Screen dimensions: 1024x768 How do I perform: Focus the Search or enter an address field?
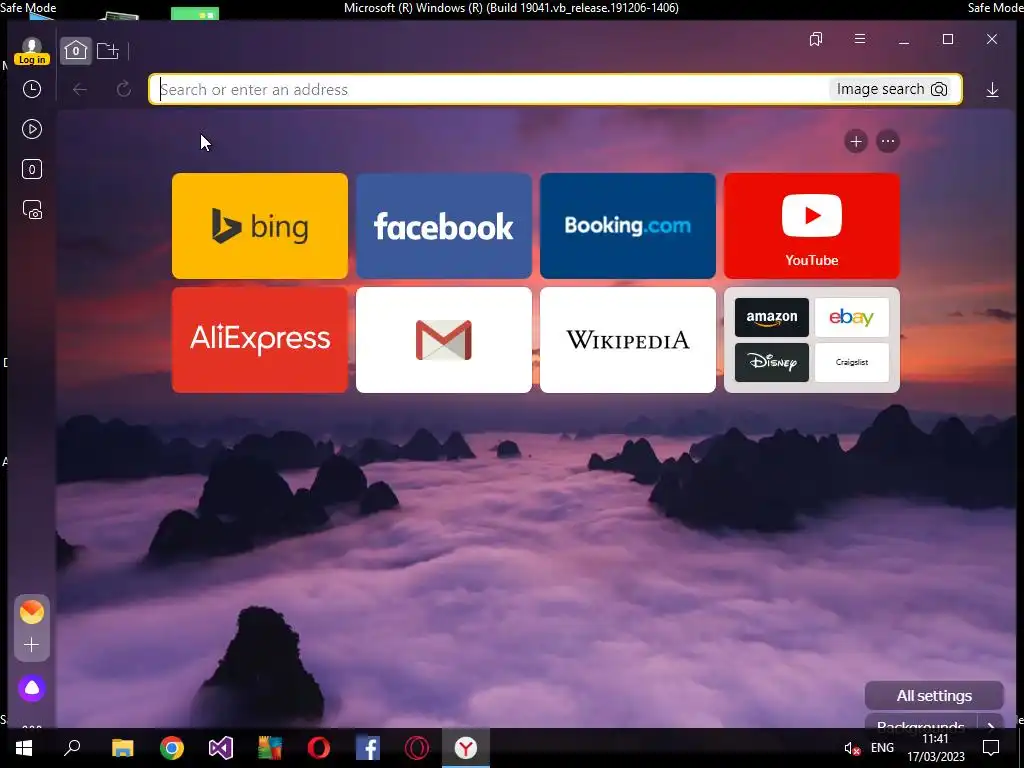[x=555, y=89]
